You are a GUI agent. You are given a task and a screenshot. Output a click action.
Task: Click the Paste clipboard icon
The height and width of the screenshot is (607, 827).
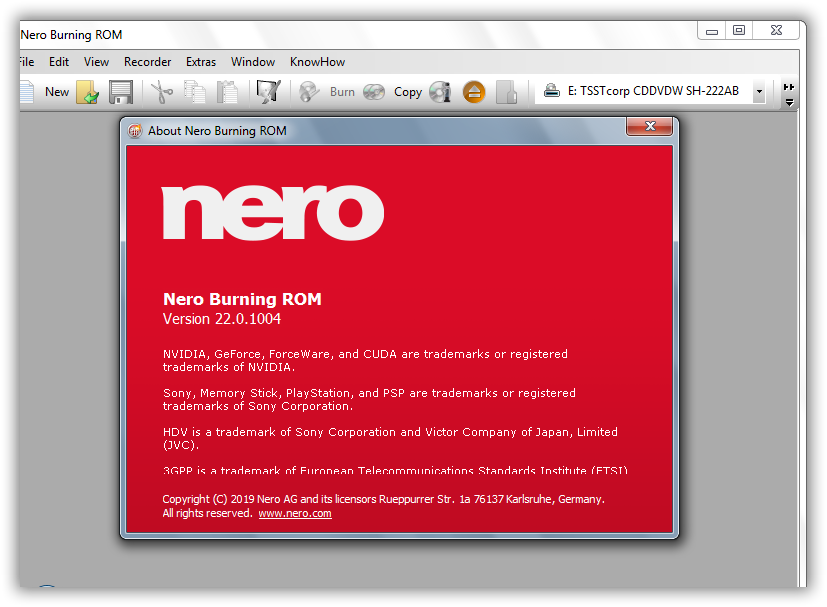[x=227, y=92]
